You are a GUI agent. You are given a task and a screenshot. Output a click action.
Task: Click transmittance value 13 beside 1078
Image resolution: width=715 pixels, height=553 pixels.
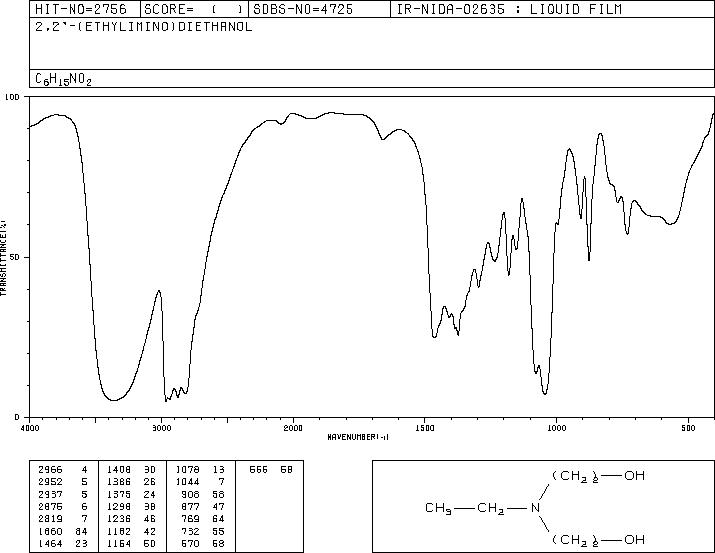click(218, 470)
